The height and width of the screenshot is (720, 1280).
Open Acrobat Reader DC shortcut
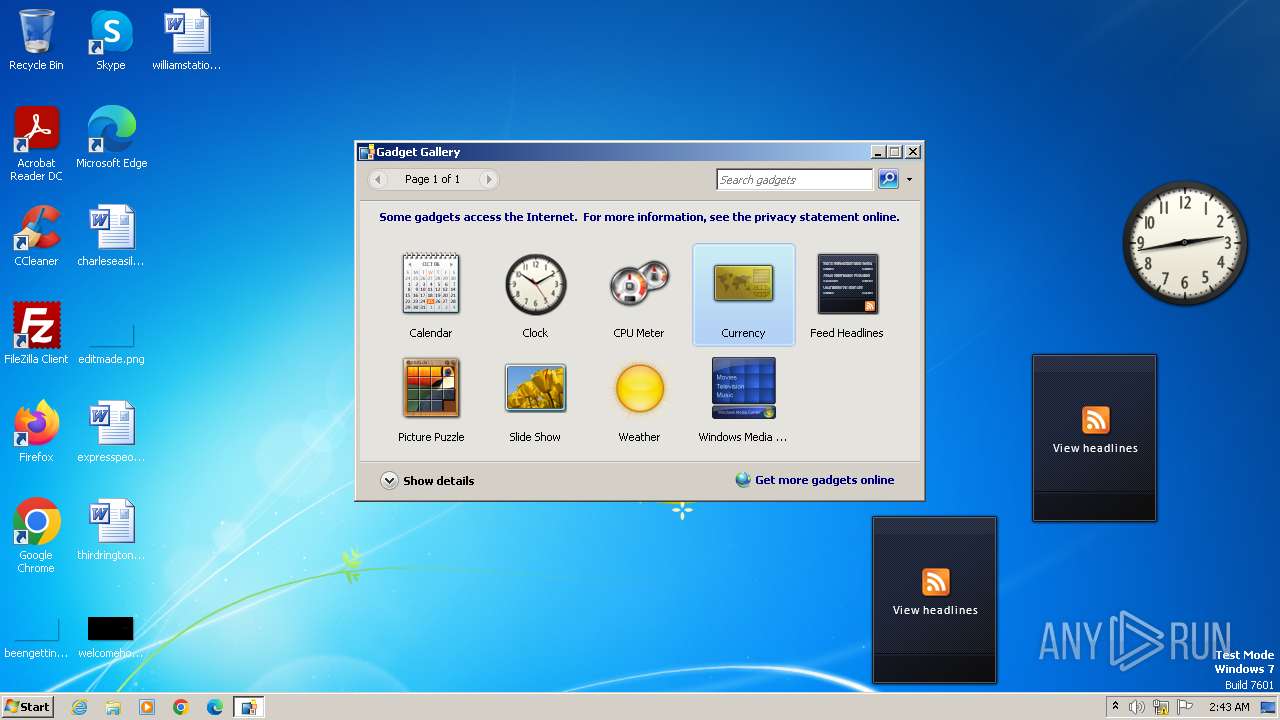click(36, 144)
